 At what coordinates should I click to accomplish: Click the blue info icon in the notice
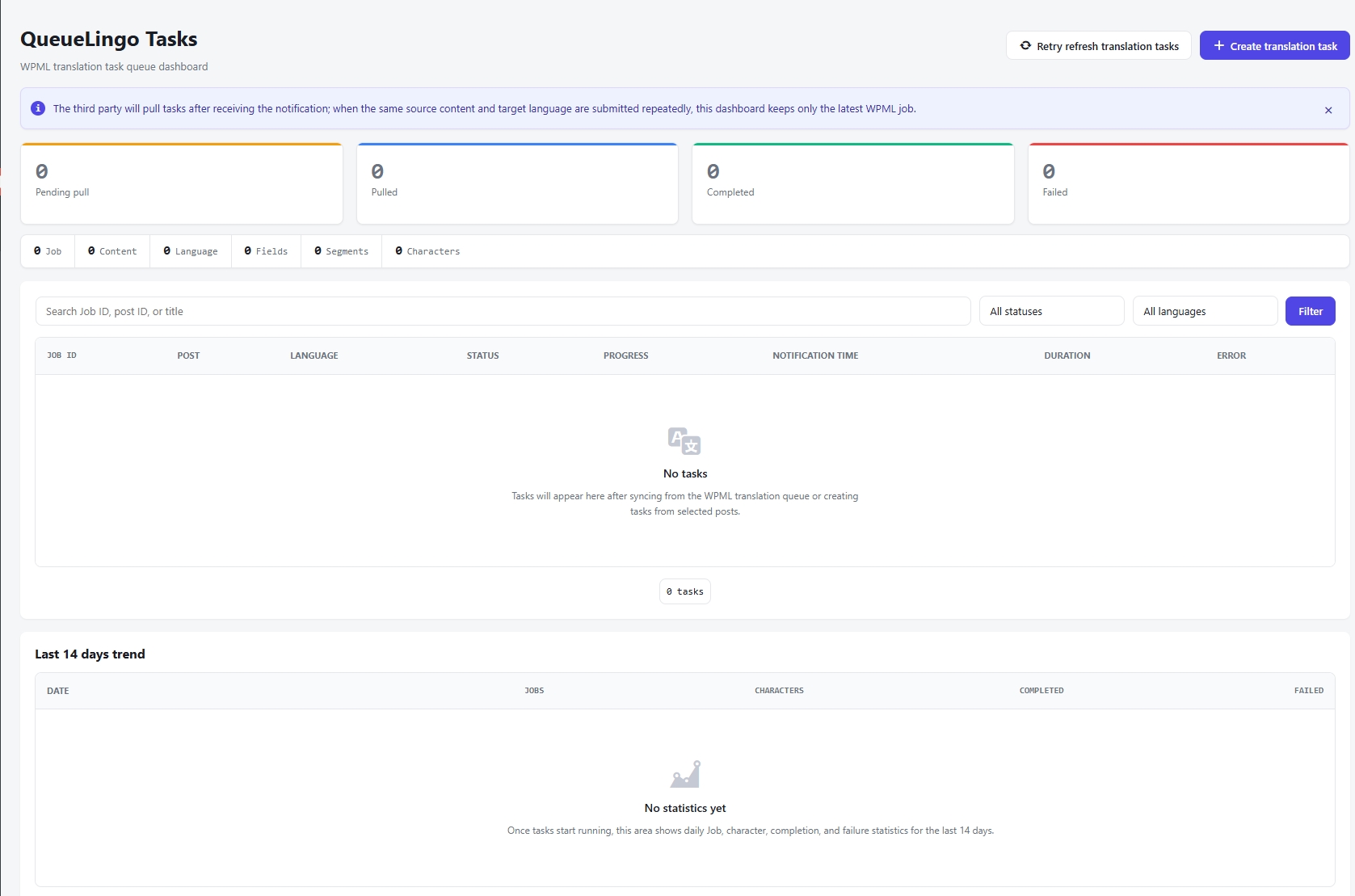[x=38, y=108]
